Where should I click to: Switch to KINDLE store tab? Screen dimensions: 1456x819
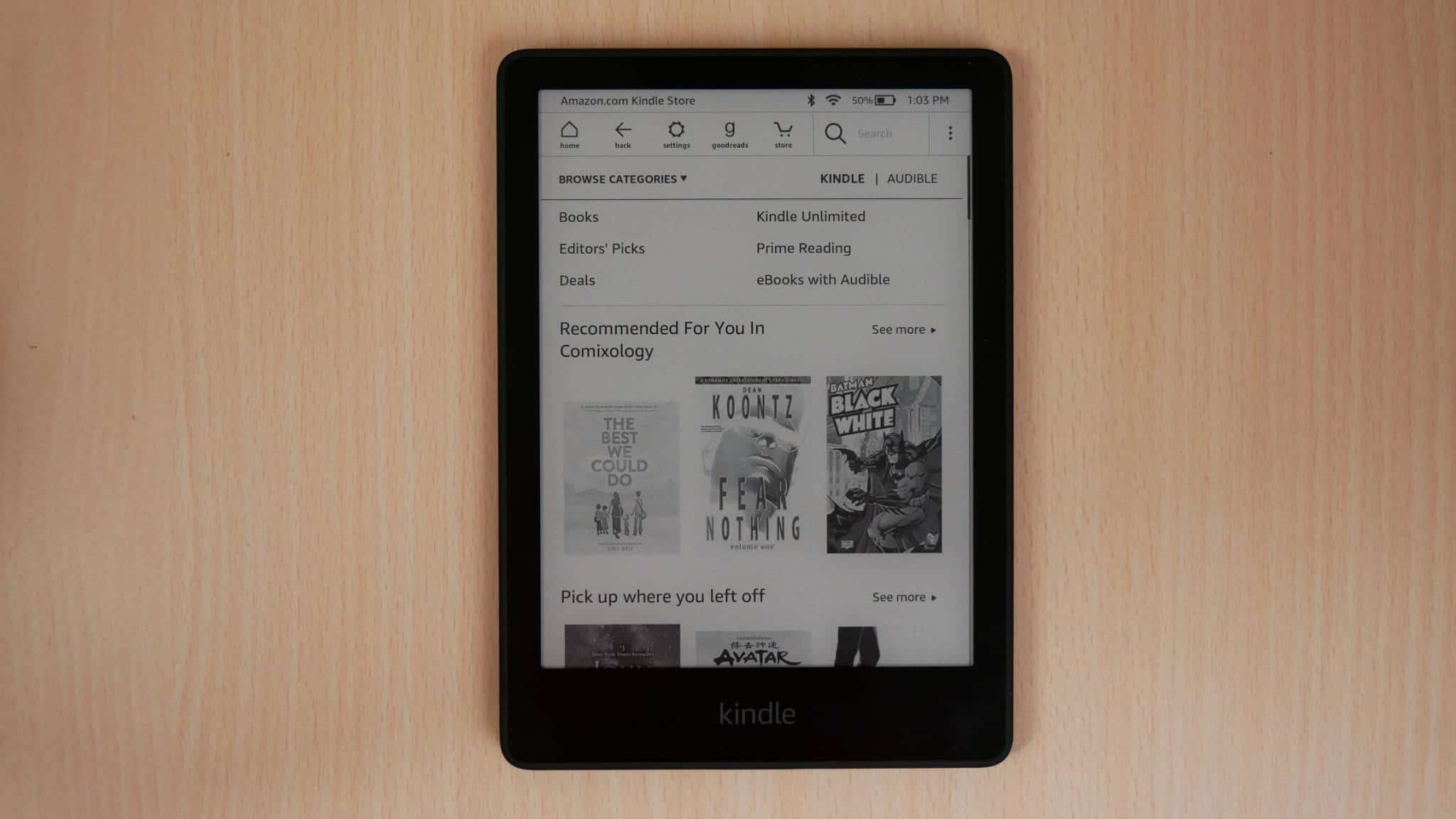click(x=841, y=178)
